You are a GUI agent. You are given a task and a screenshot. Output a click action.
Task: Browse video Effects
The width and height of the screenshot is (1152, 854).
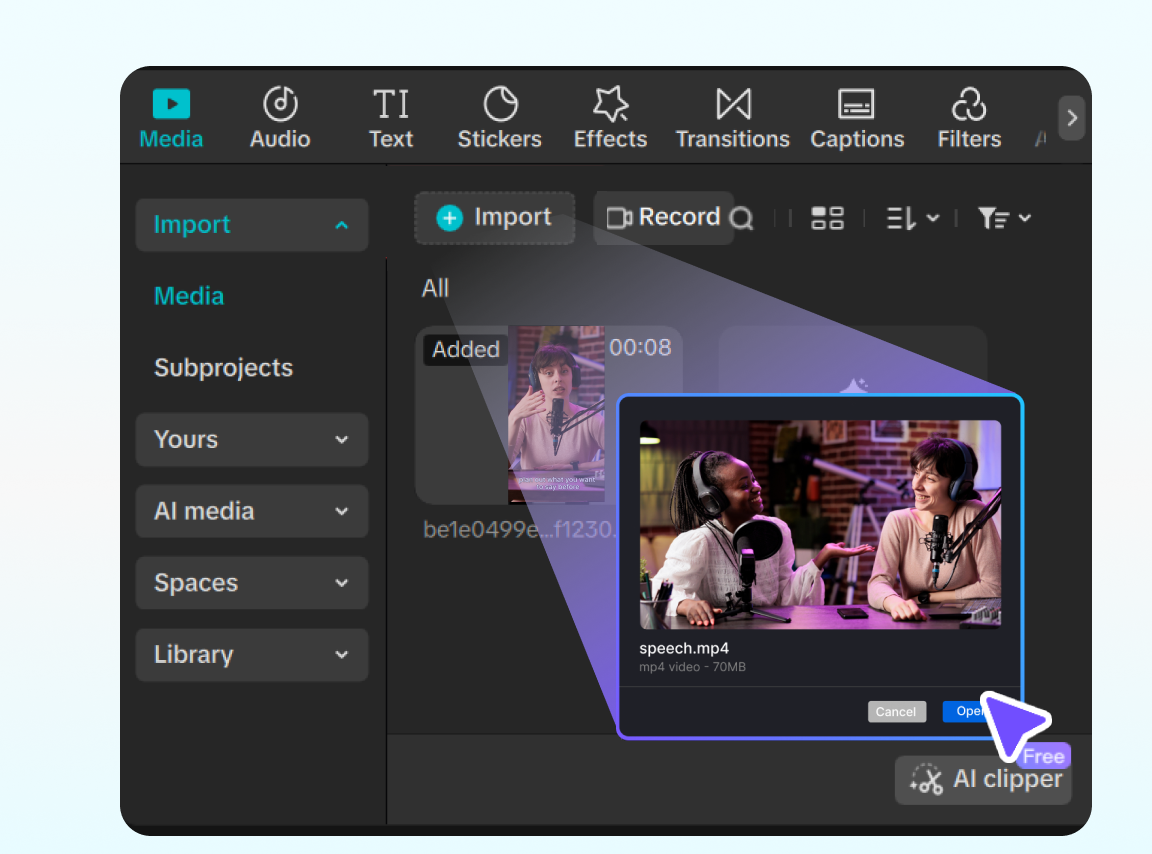610,116
